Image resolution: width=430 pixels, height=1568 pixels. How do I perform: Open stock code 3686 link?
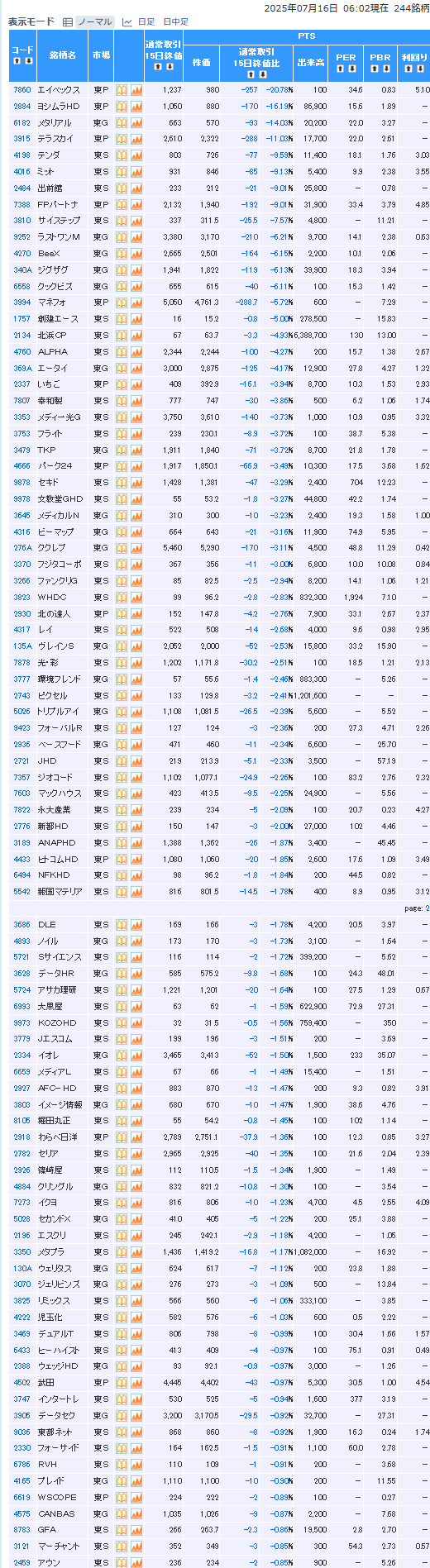coord(21,924)
